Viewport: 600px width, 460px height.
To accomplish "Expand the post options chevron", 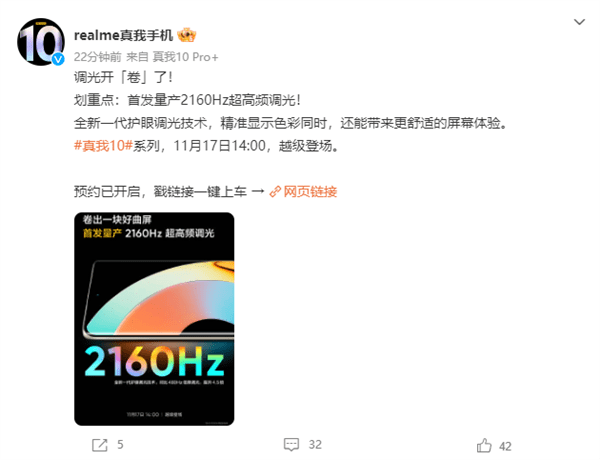I will tap(579, 22).
